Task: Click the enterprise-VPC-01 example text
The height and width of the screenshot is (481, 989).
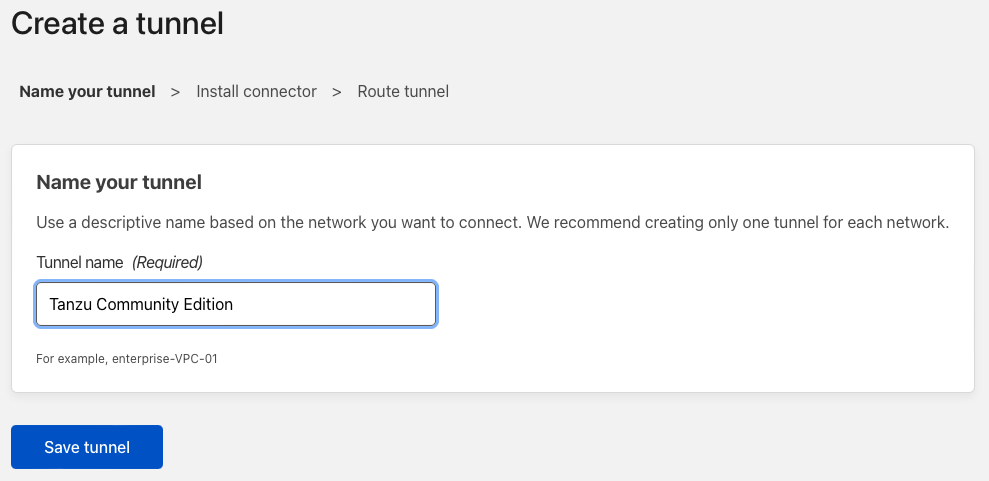Action: tap(165, 359)
